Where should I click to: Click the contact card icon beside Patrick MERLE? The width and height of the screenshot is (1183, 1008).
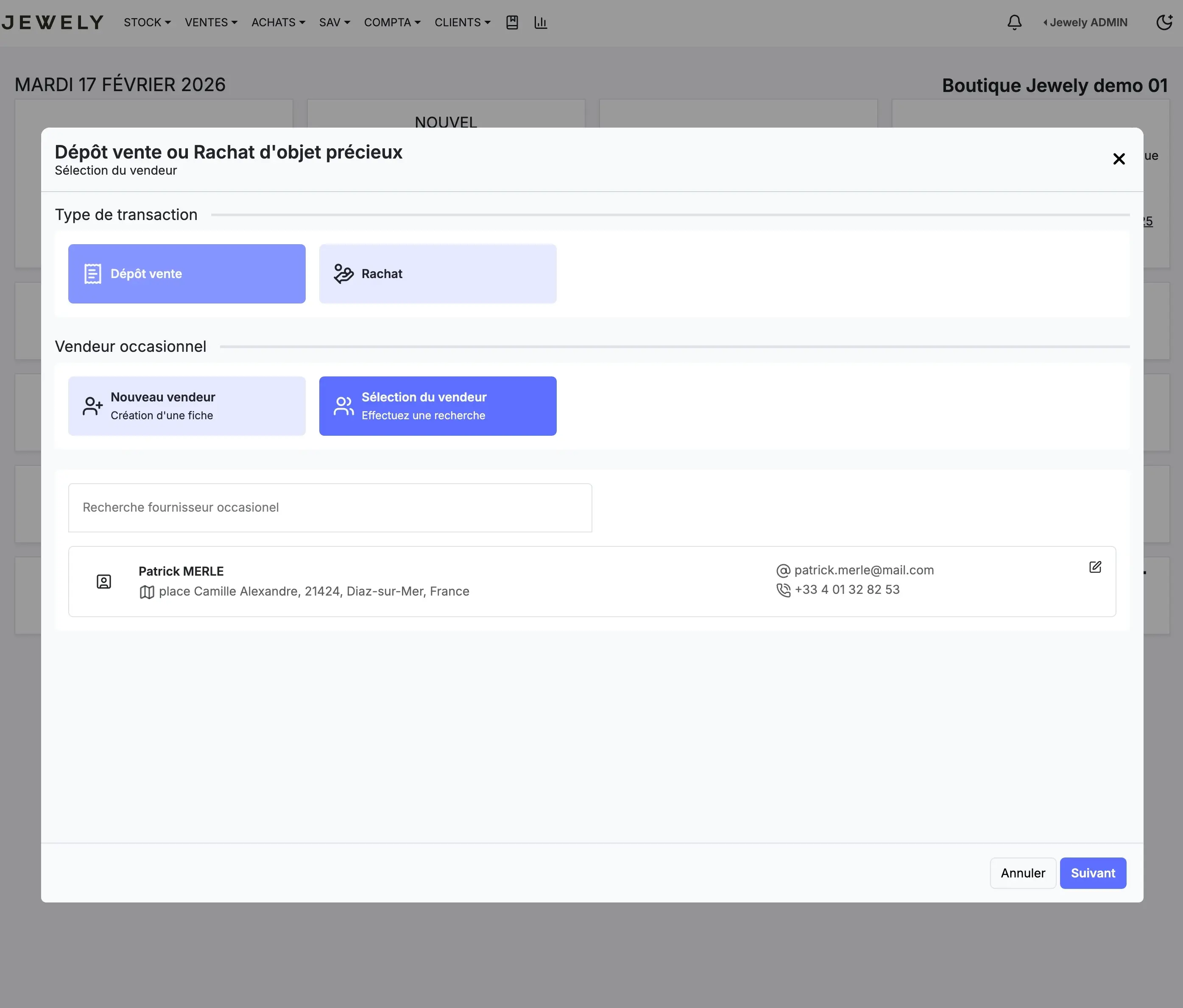[104, 582]
